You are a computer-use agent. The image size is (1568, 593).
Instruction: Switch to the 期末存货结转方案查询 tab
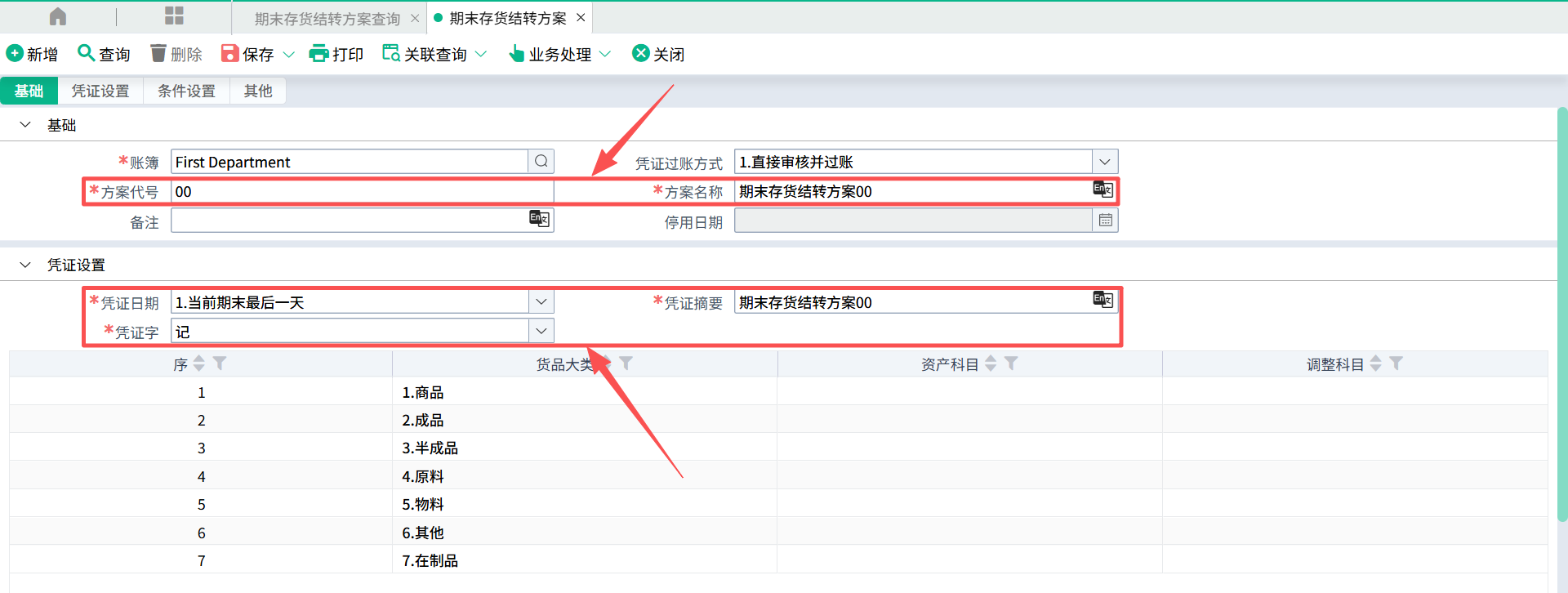click(x=327, y=18)
